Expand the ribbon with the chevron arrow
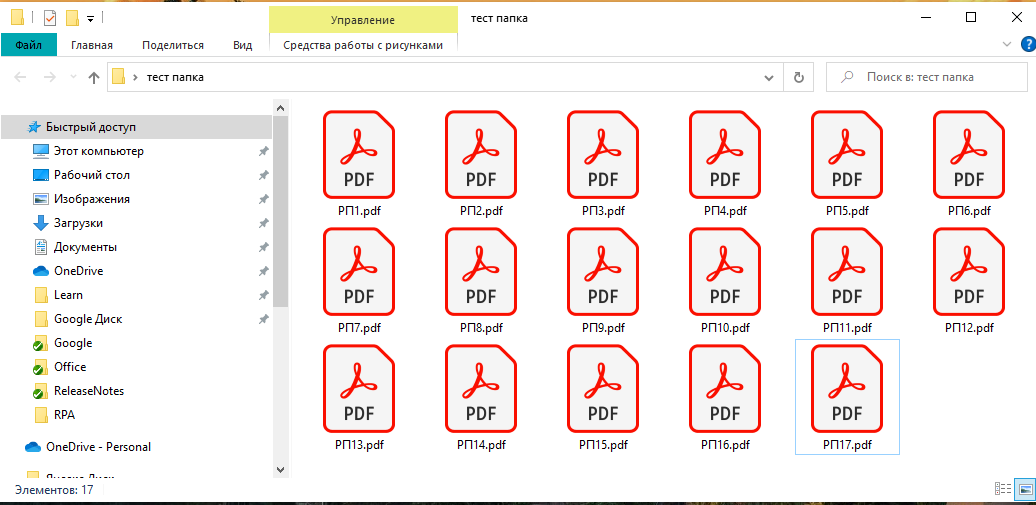1036x505 pixels. point(1007,44)
